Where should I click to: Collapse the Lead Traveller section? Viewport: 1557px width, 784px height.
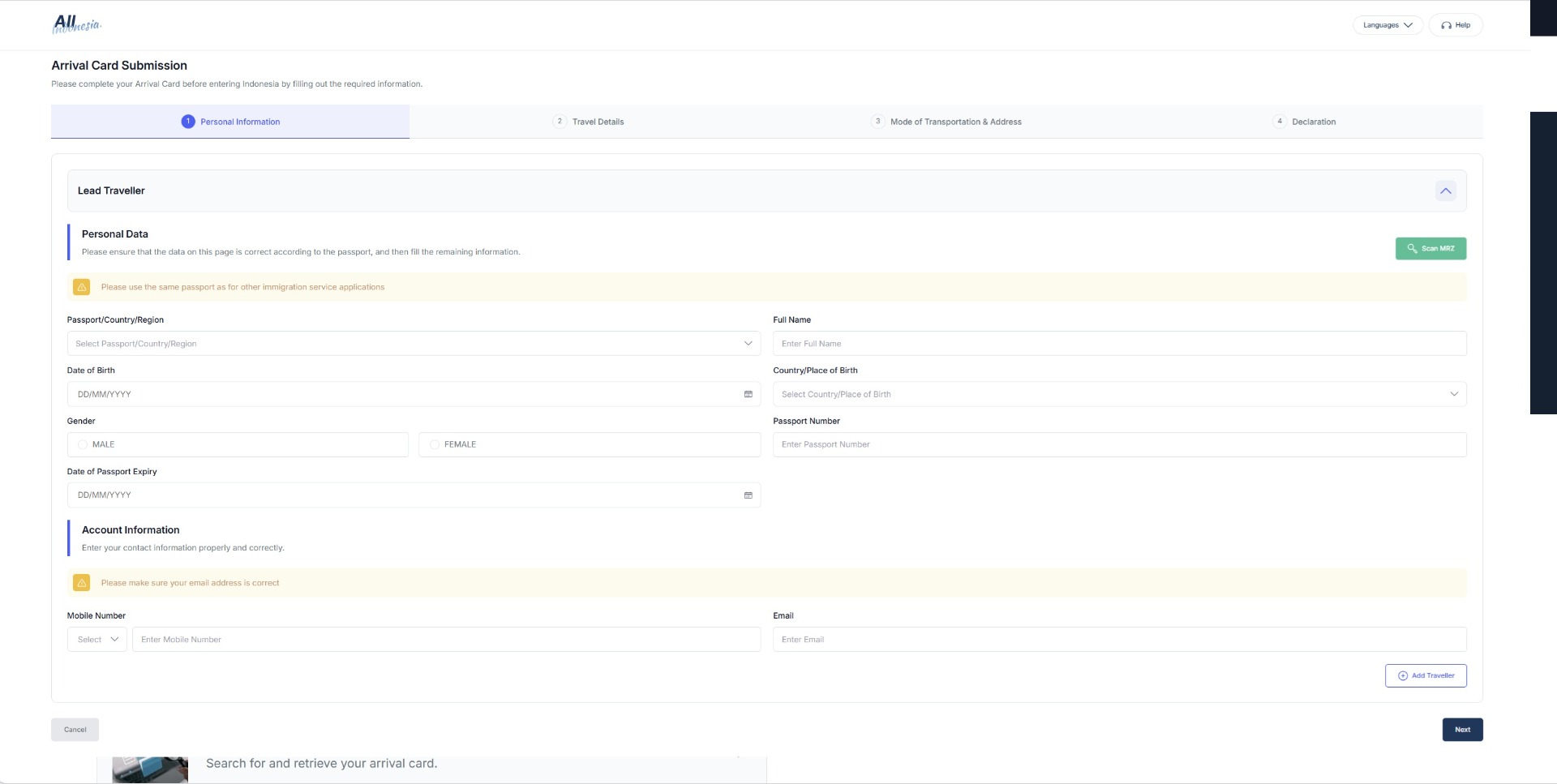click(1445, 191)
